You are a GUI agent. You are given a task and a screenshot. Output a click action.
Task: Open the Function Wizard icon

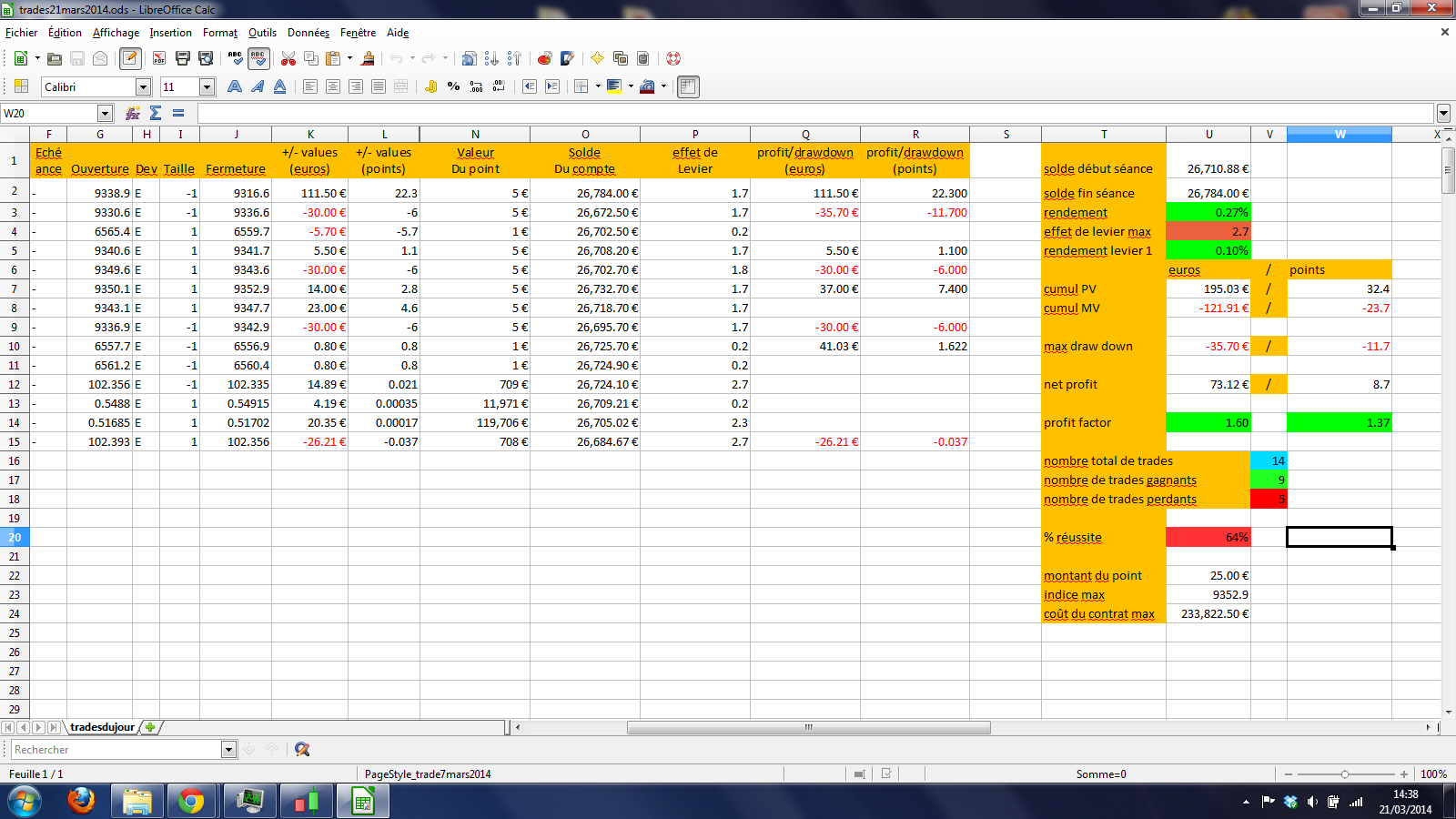[x=133, y=113]
